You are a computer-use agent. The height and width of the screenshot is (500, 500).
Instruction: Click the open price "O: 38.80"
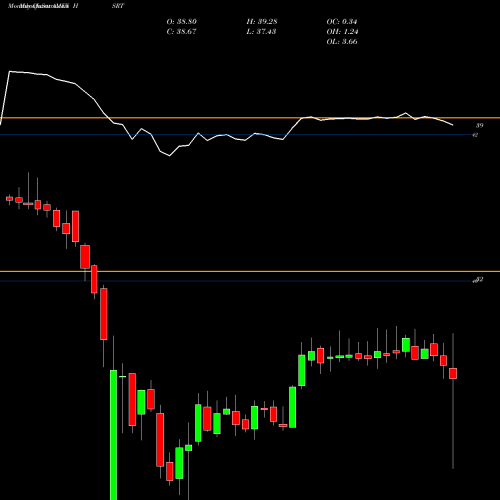click(182, 22)
